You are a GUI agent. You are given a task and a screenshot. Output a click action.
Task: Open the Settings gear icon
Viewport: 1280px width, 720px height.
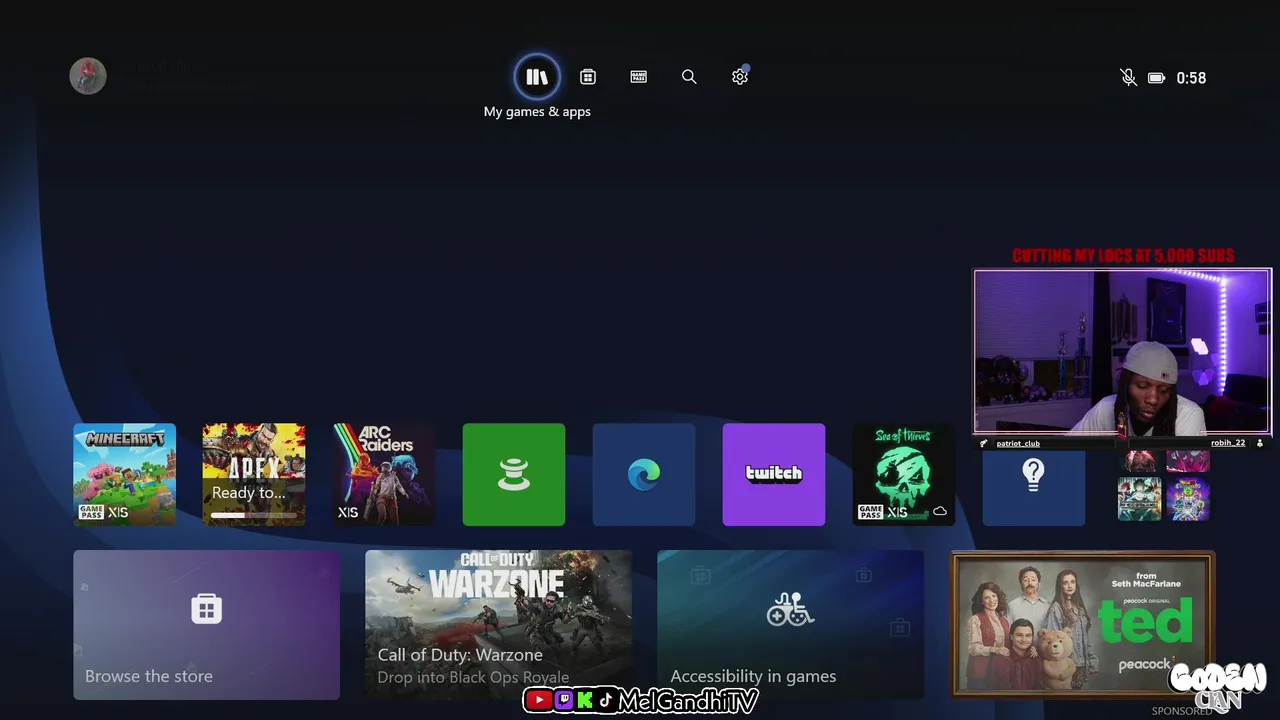coord(740,77)
